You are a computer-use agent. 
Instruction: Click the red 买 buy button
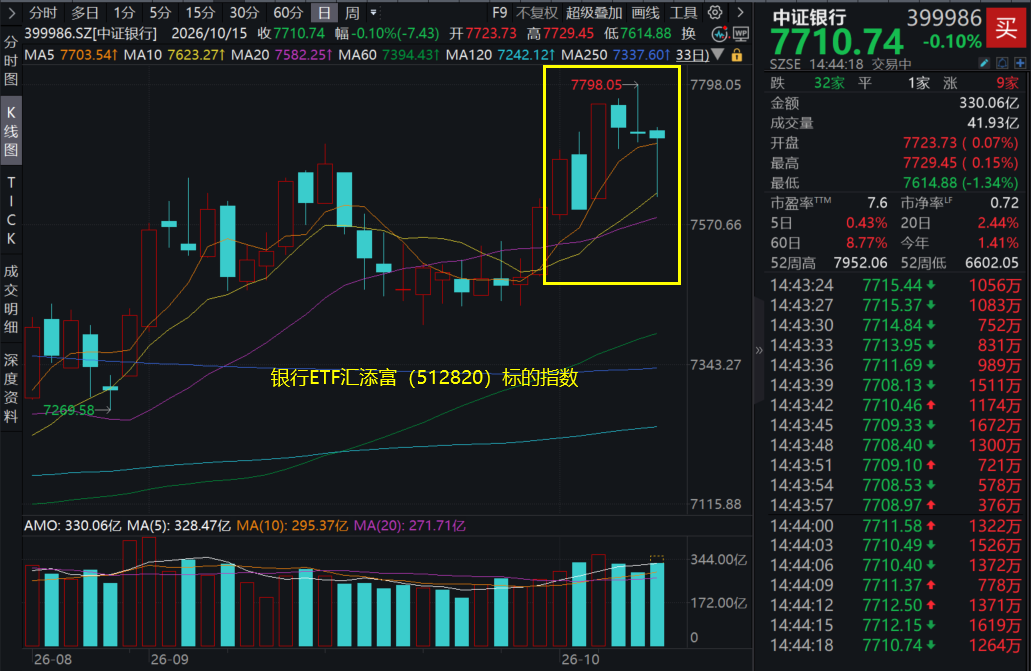point(1006,28)
